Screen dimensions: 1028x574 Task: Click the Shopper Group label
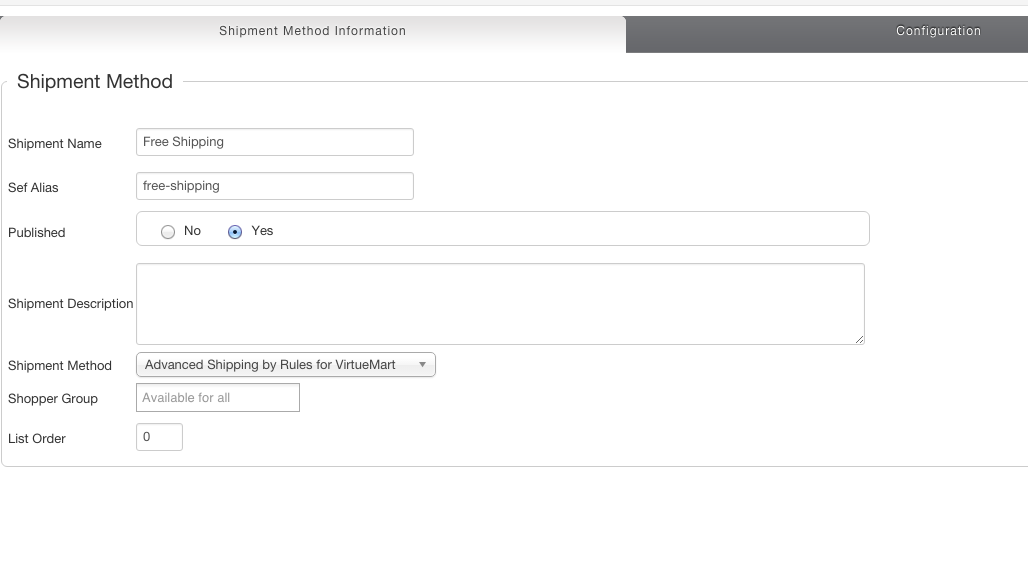[53, 399]
